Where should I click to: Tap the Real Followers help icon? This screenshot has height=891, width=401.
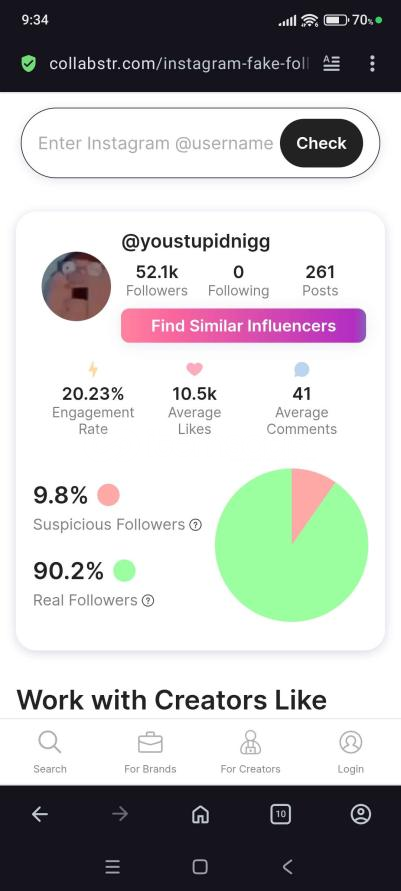(x=148, y=601)
